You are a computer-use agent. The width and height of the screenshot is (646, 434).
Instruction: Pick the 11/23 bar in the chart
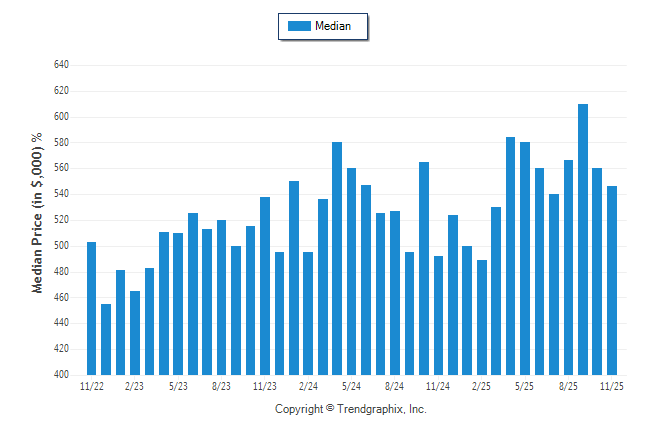265,286
